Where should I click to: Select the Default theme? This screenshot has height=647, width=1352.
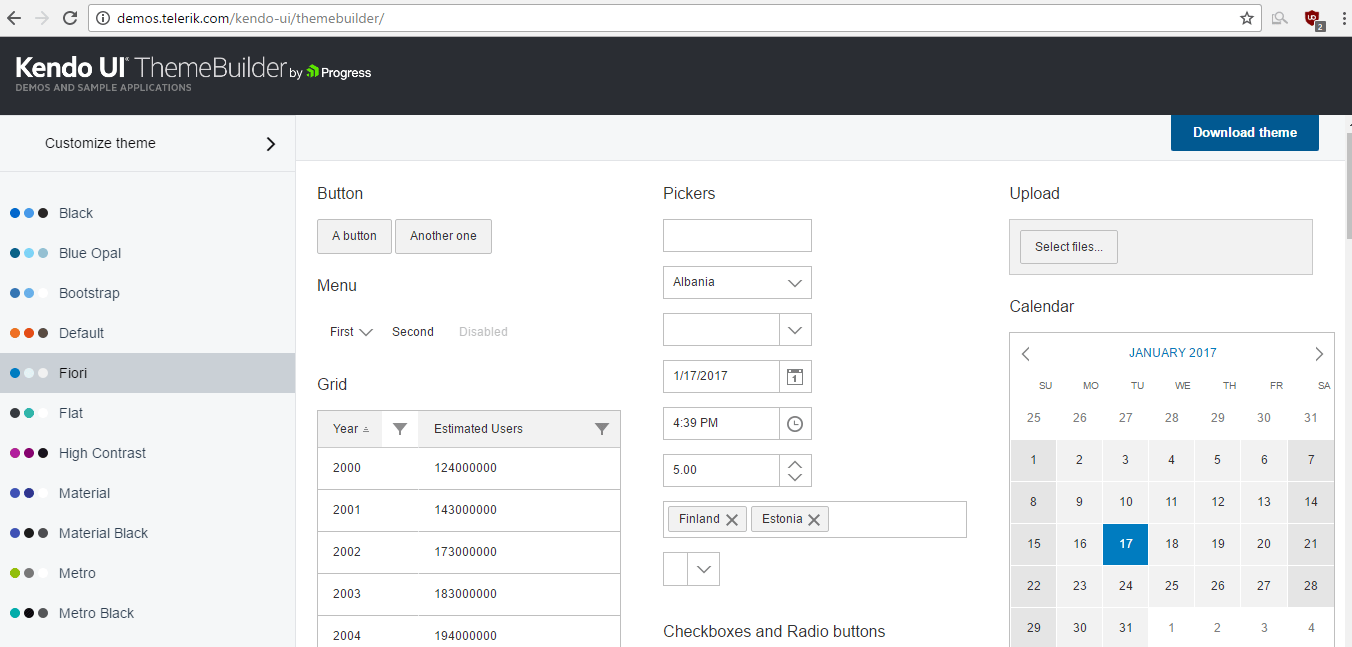147,333
